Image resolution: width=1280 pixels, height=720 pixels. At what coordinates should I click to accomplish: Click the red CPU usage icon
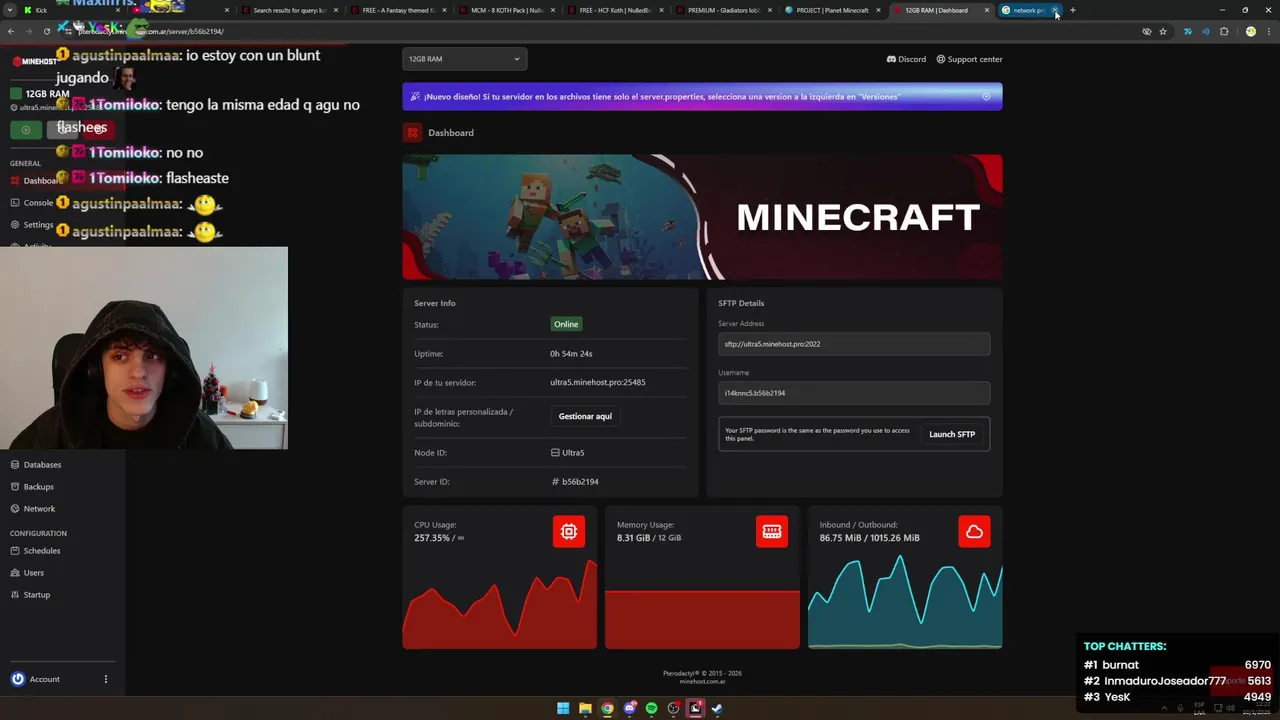click(x=569, y=532)
